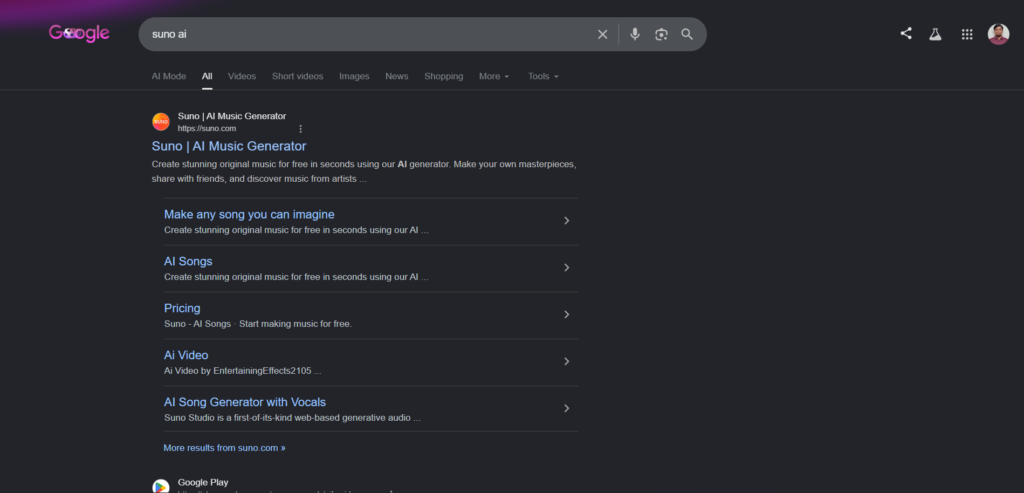The height and width of the screenshot is (493, 1024).
Task: Clear the search box with X
Action: pyautogui.click(x=602, y=34)
